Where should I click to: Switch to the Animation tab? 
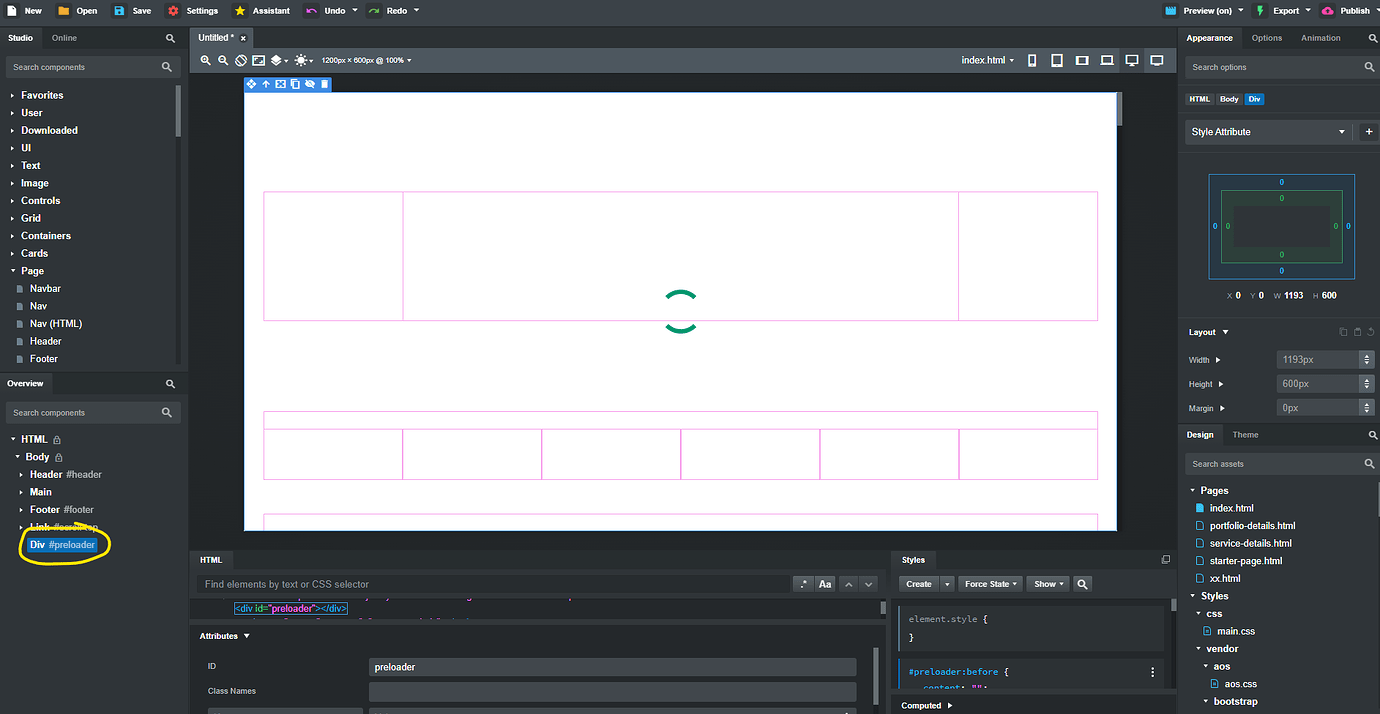click(x=1321, y=38)
